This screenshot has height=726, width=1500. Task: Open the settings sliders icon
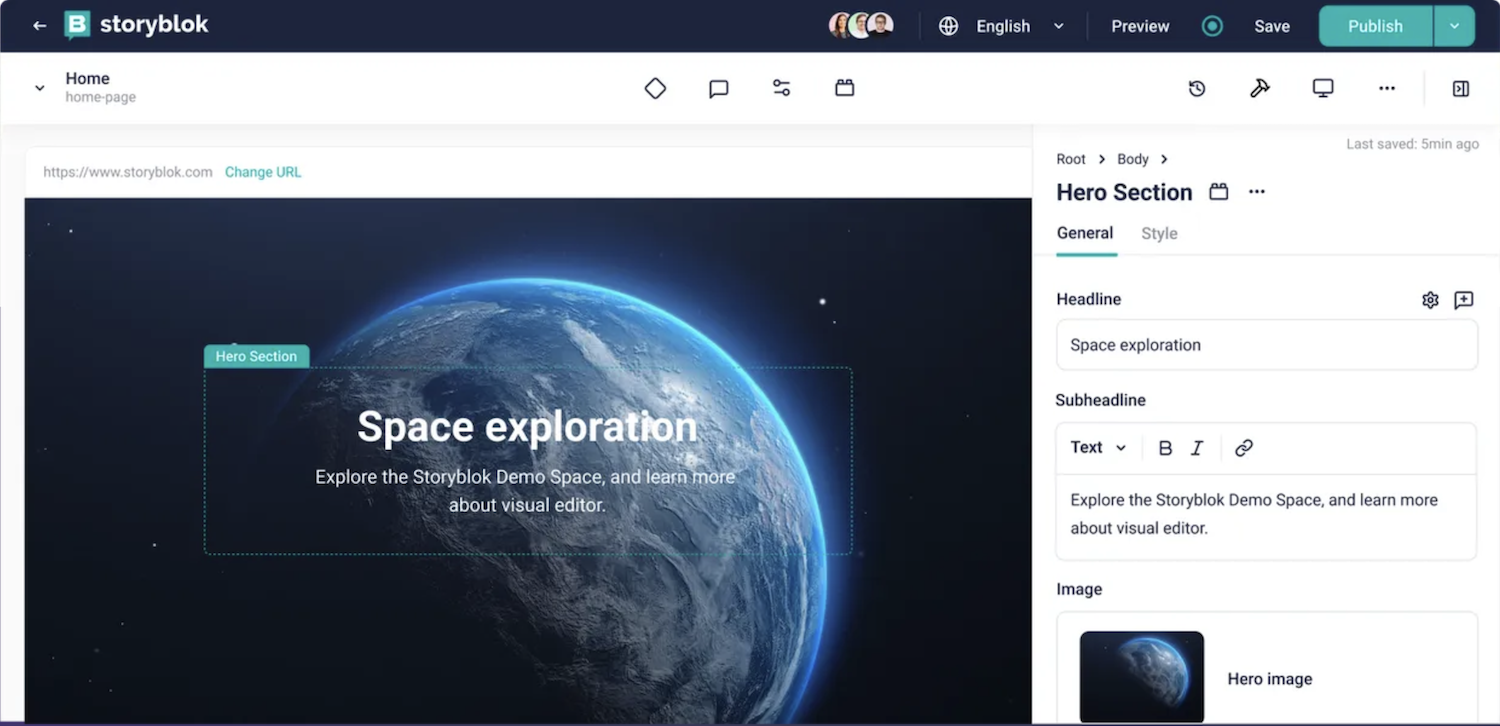[781, 88]
